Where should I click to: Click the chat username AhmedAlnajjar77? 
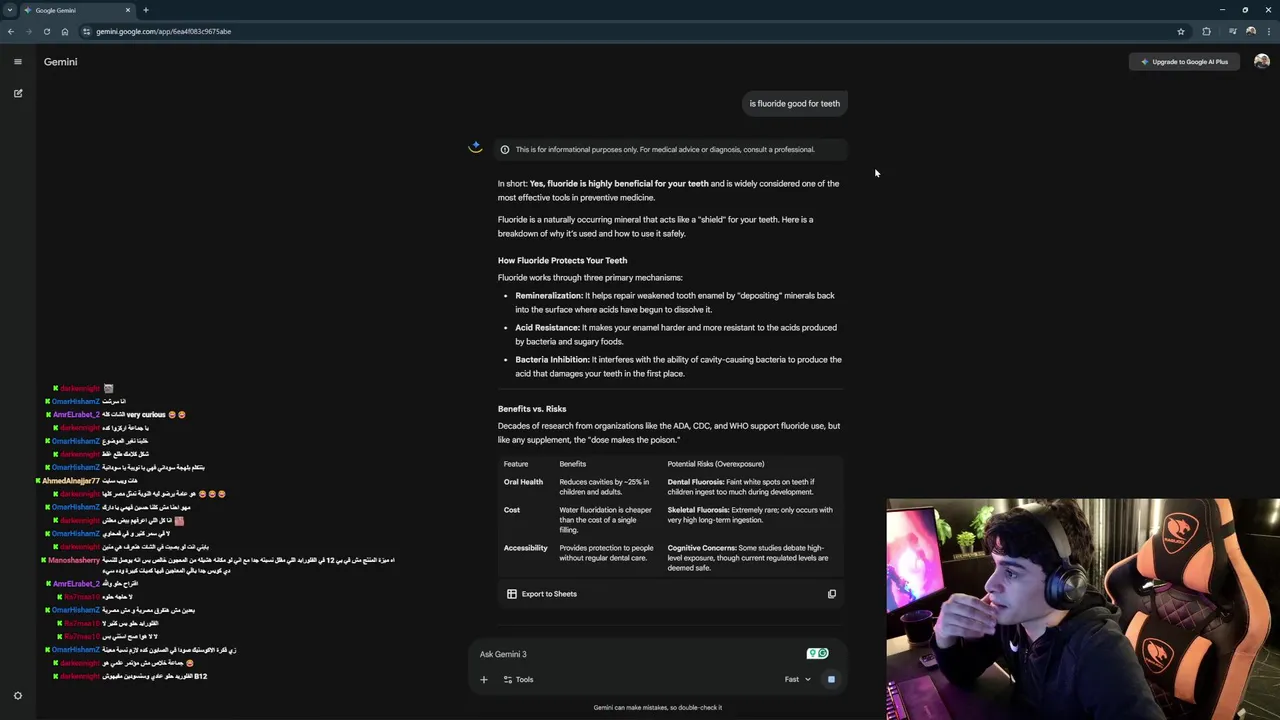click(x=70, y=481)
